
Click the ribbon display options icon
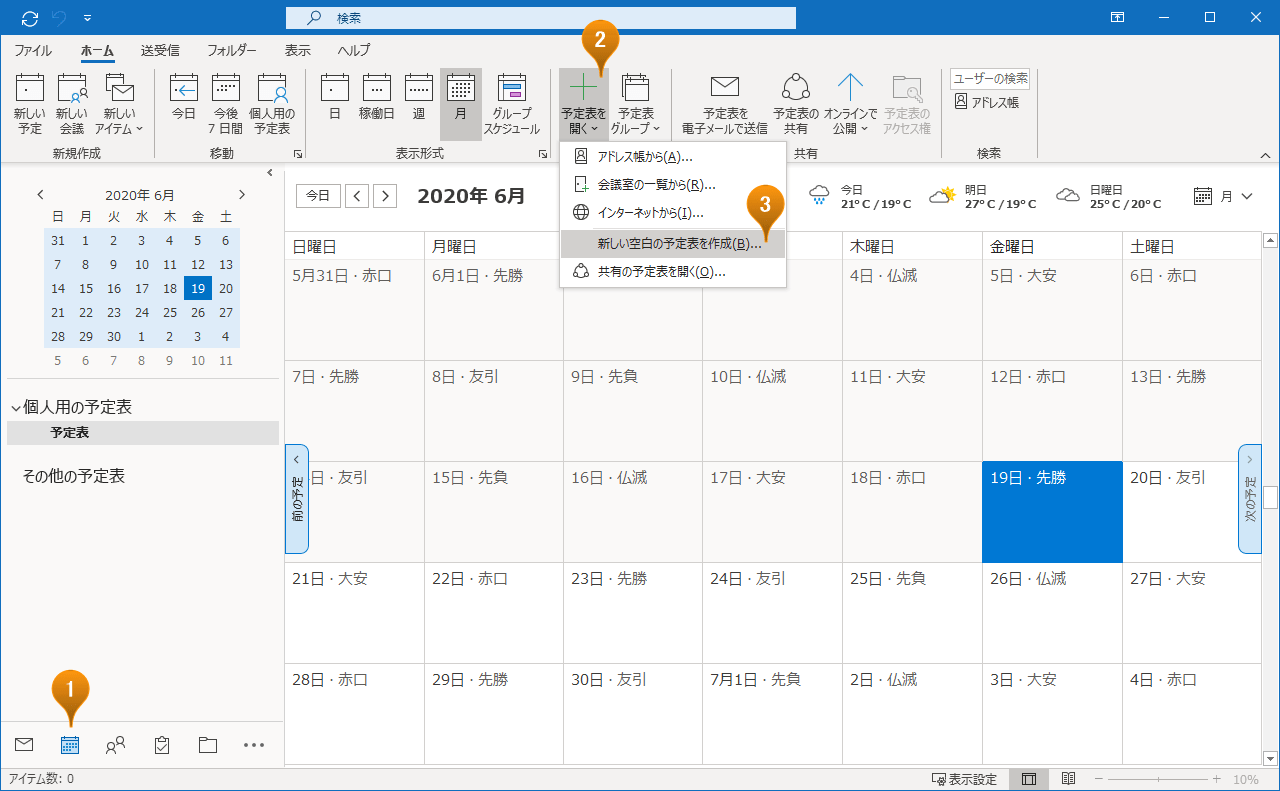pos(1117,18)
